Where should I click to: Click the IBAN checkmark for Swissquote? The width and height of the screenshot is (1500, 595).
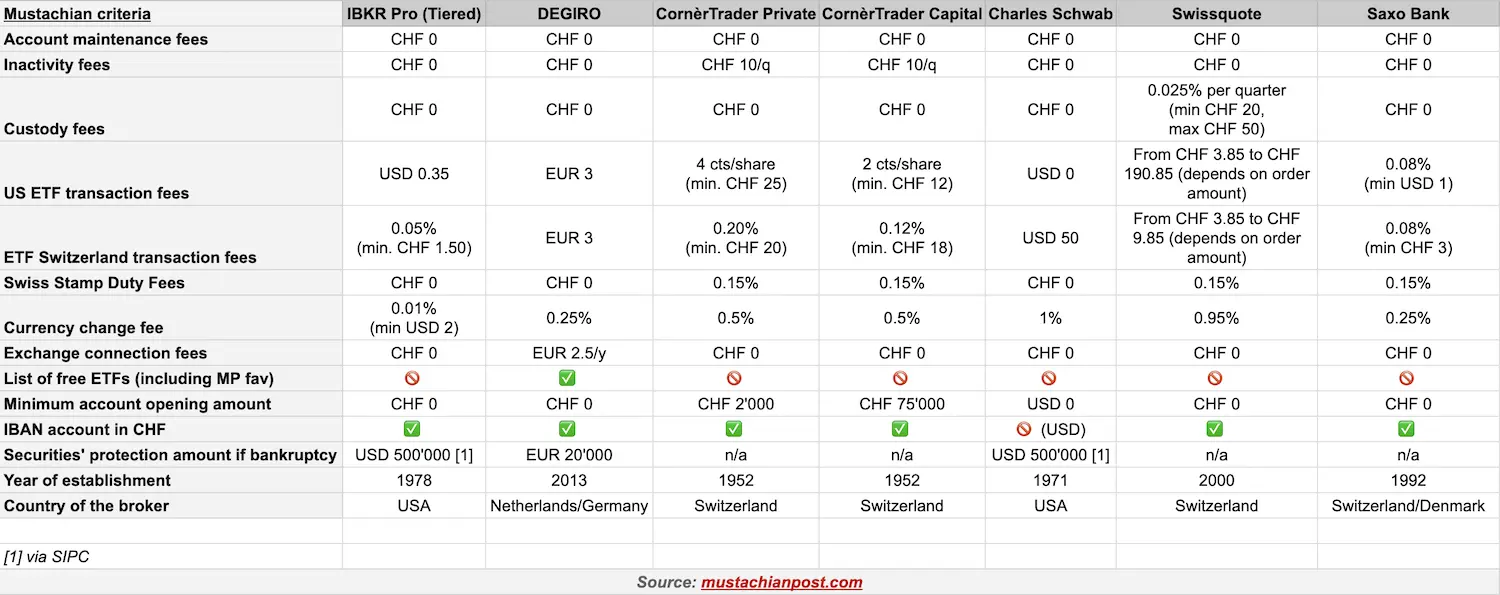[1215, 429]
